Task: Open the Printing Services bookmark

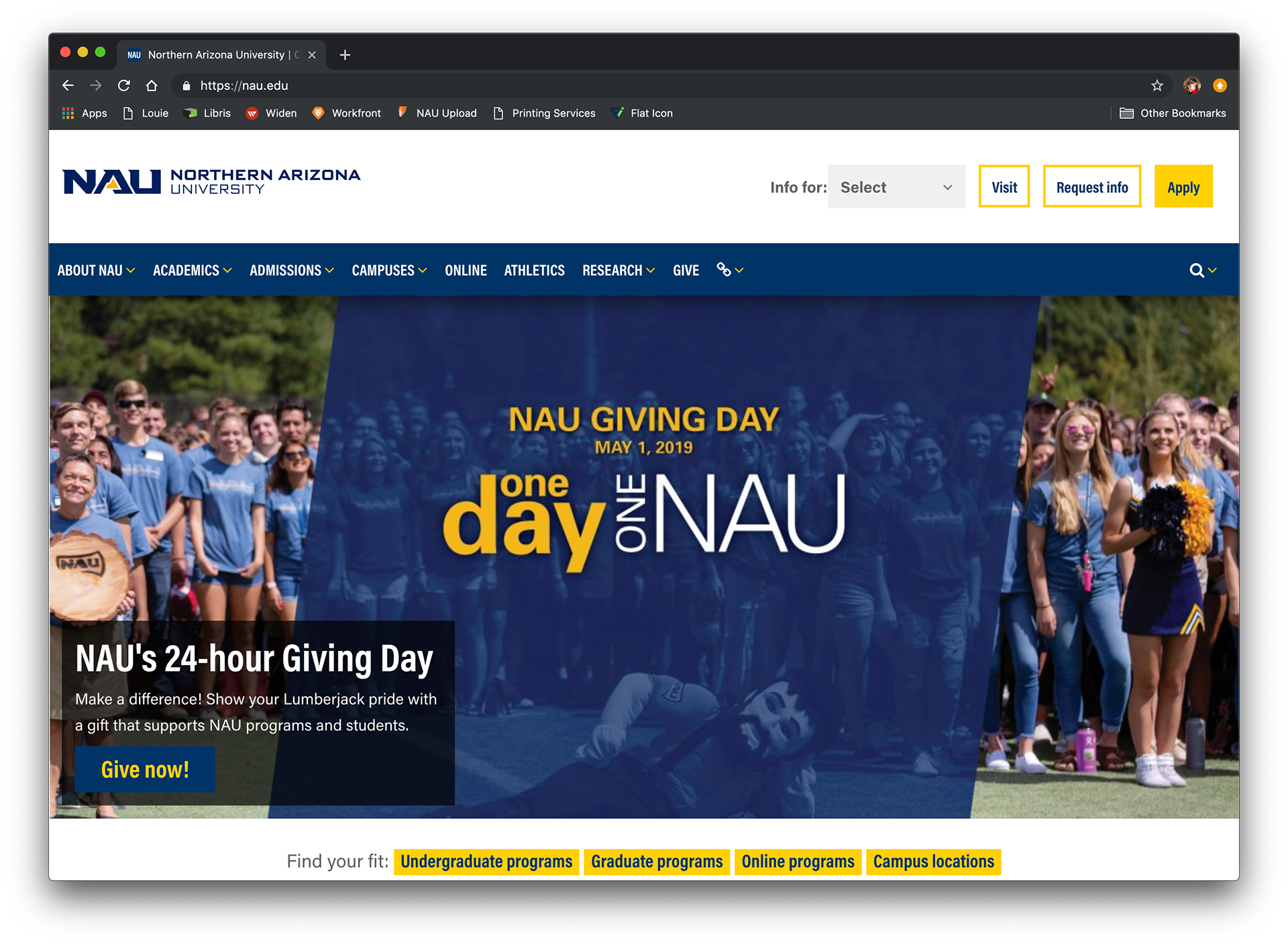Action: tap(545, 113)
